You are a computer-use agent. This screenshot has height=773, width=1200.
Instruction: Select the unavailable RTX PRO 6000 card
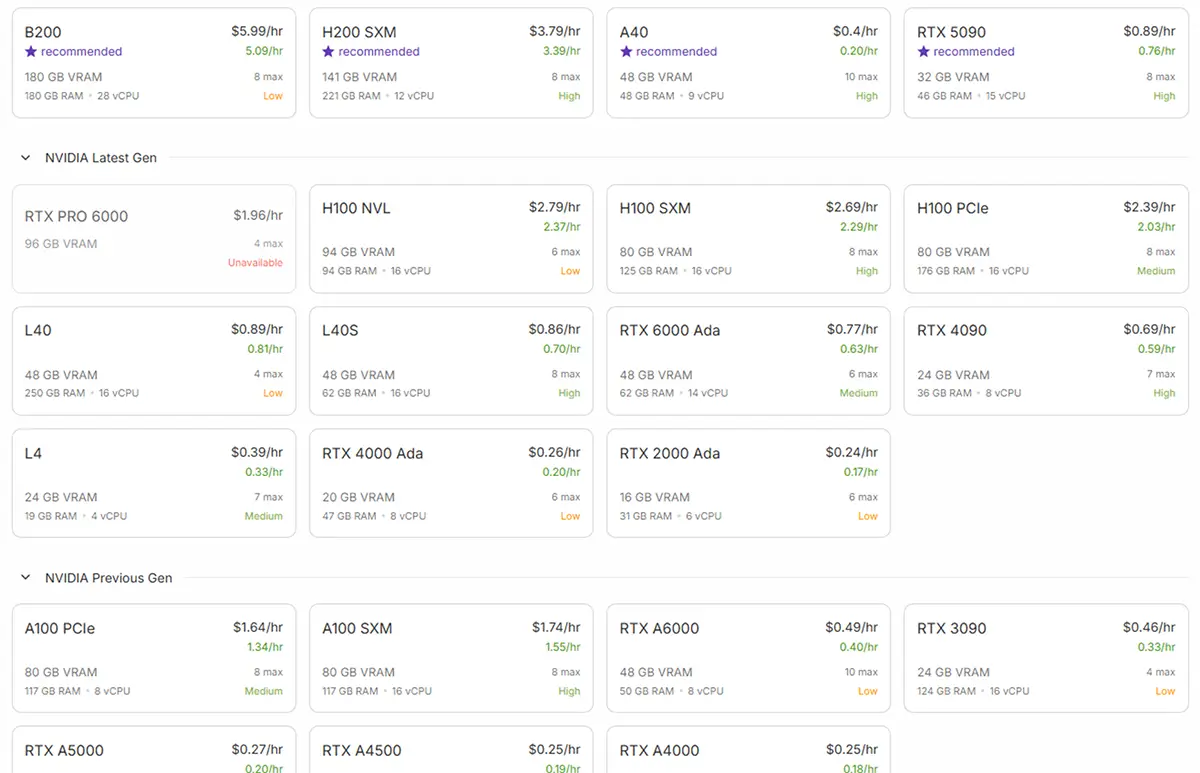point(154,238)
